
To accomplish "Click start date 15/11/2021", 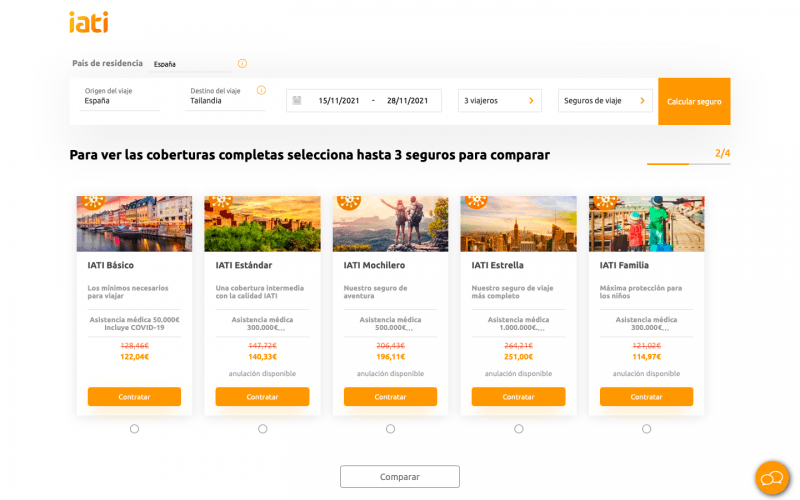I will coord(339,101).
